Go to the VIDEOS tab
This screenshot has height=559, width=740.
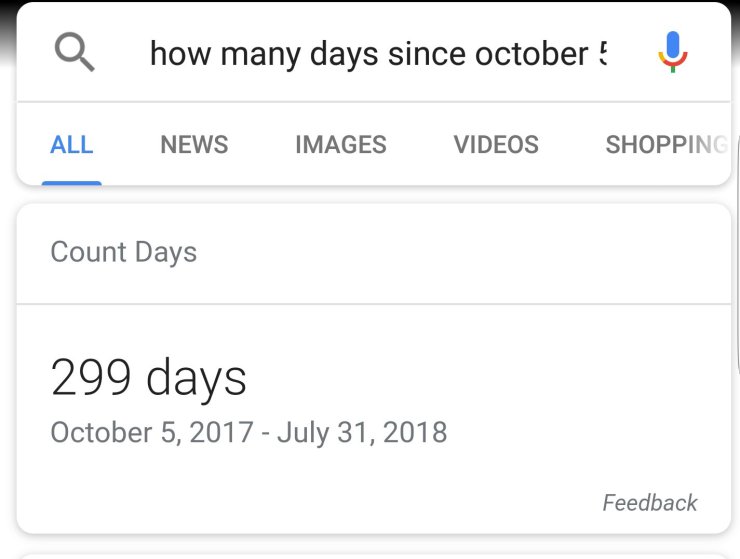click(x=496, y=145)
